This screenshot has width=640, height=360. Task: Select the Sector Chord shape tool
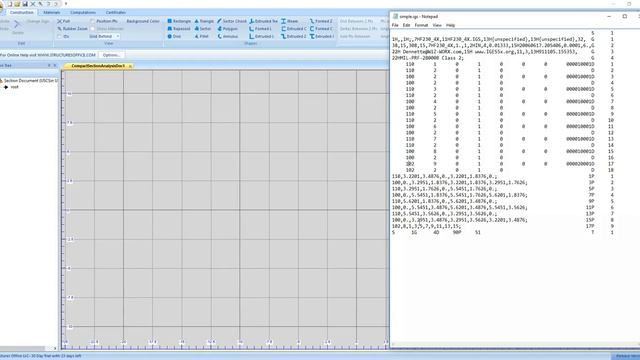pos(232,21)
